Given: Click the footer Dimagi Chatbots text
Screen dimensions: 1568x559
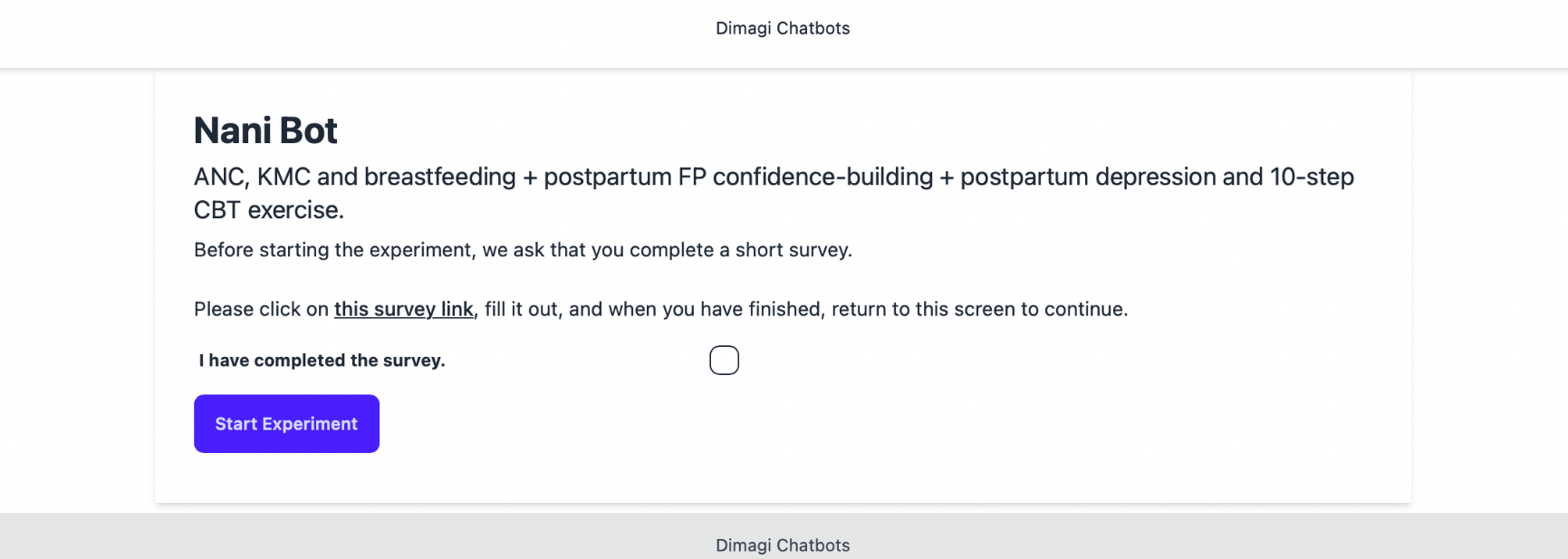Looking at the screenshot, I should click(x=783, y=545).
